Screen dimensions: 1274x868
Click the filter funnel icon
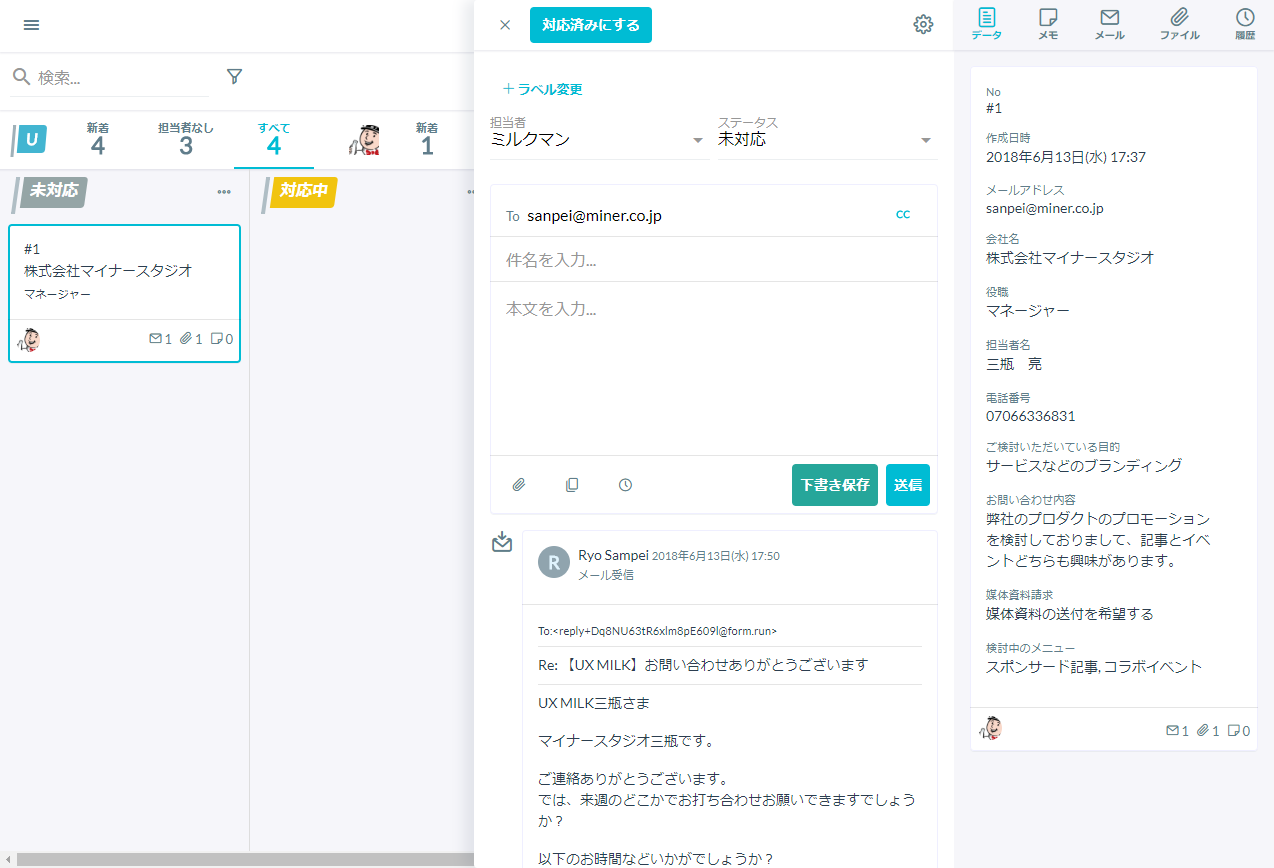pos(235,77)
